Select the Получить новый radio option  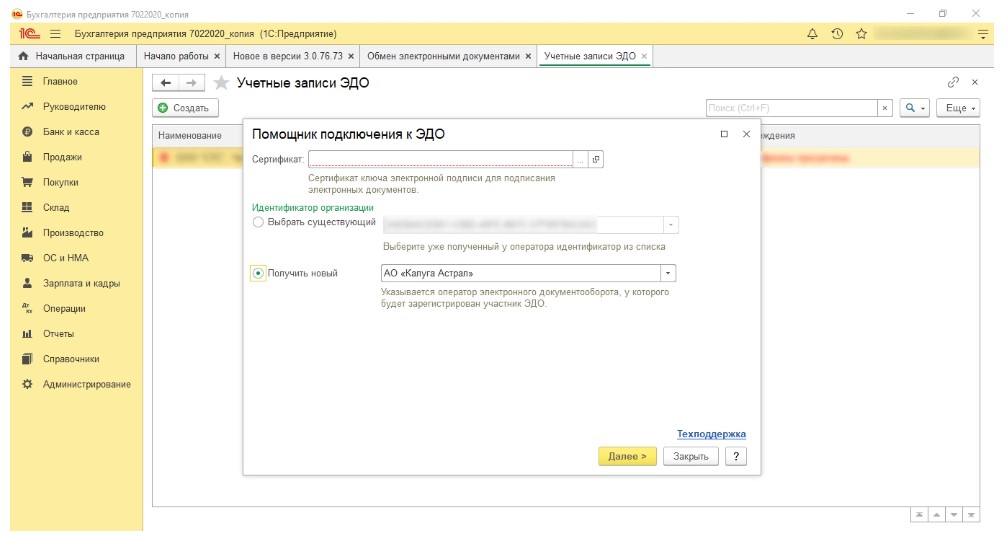point(259,273)
